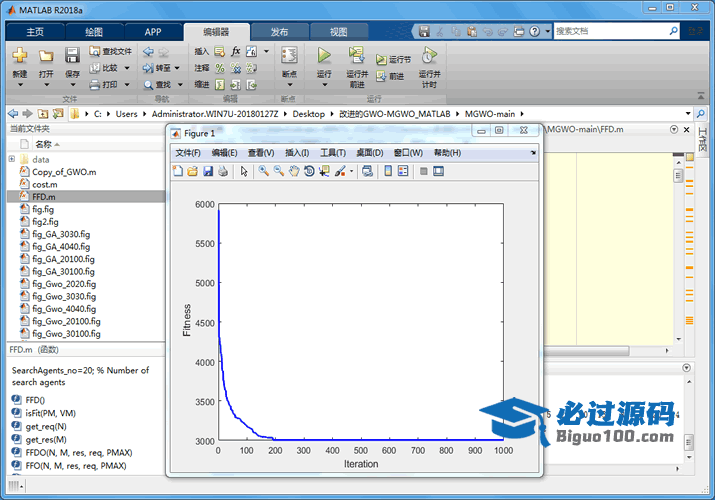Switch to the Plots tab
The image size is (715, 500).
(94, 32)
